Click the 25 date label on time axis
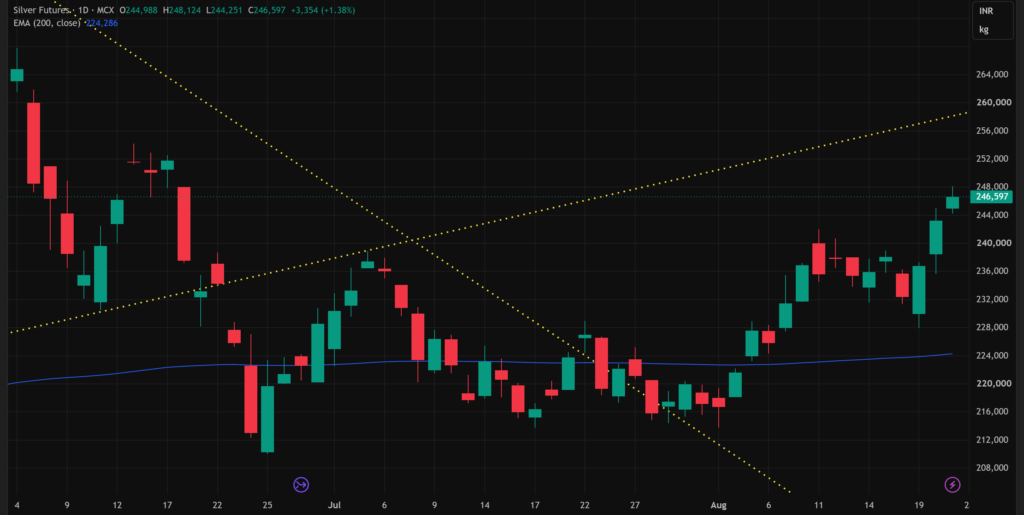This screenshot has height=515, width=1024. pyautogui.click(x=267, y=505)
